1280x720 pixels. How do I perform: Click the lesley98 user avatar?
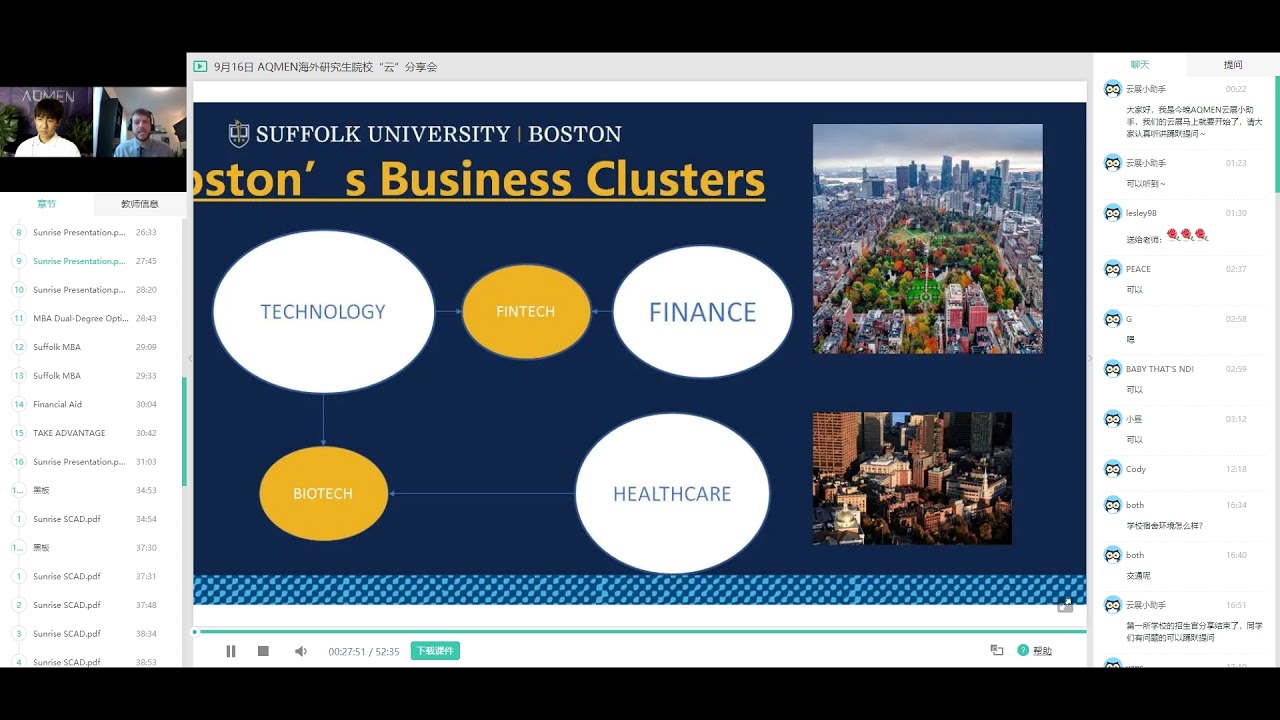[1112, 213]
